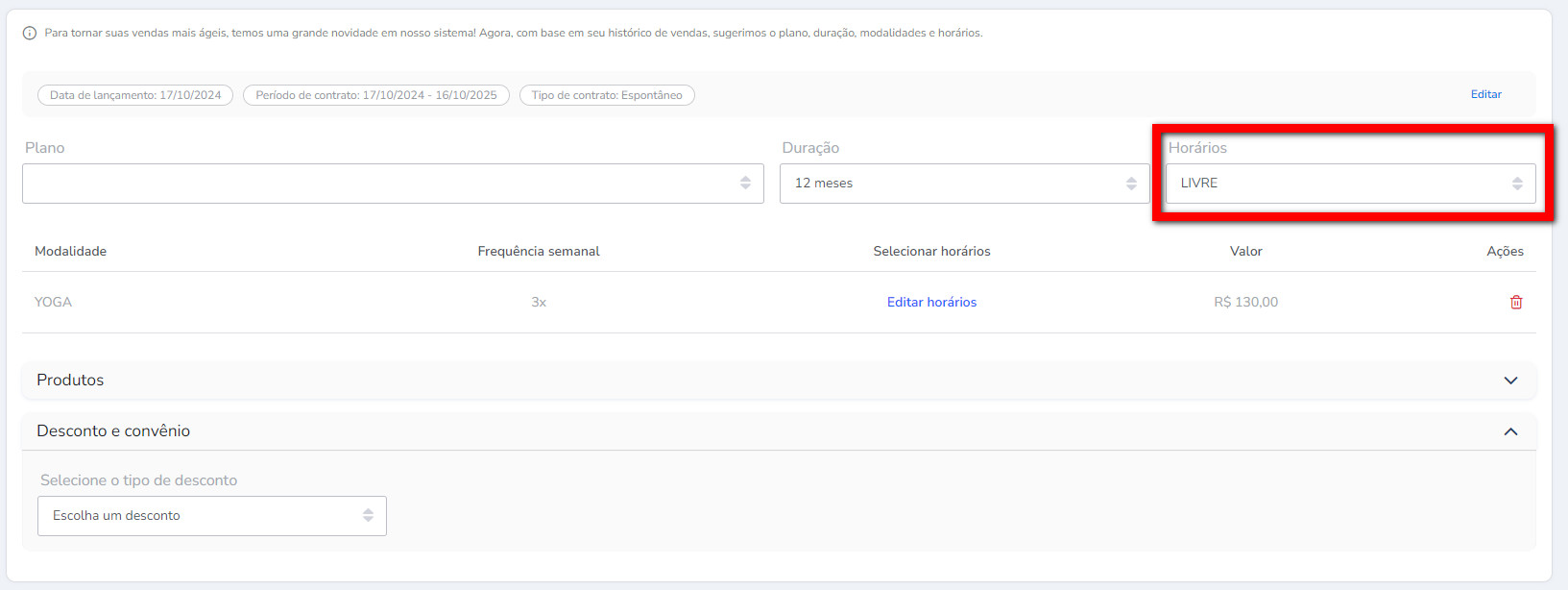This screenshot has height=590, width=1568.
Task: Click the info icon beside the sales notice
Action: pos(30,33)
